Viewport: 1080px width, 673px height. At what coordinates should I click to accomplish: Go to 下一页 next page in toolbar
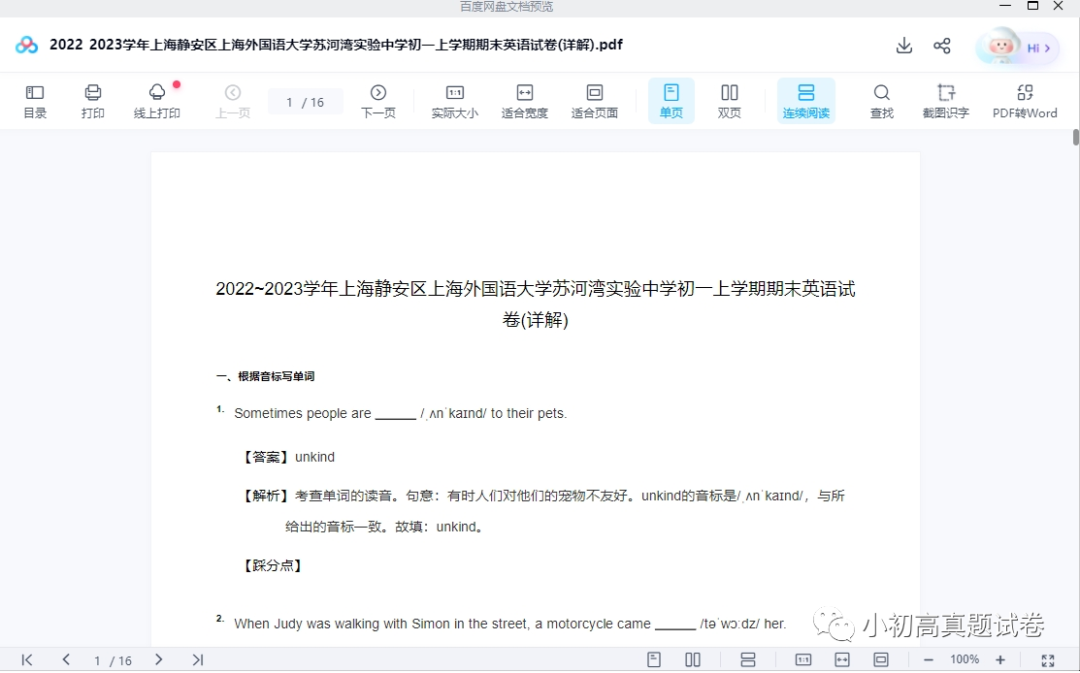[x=378, y=101]
